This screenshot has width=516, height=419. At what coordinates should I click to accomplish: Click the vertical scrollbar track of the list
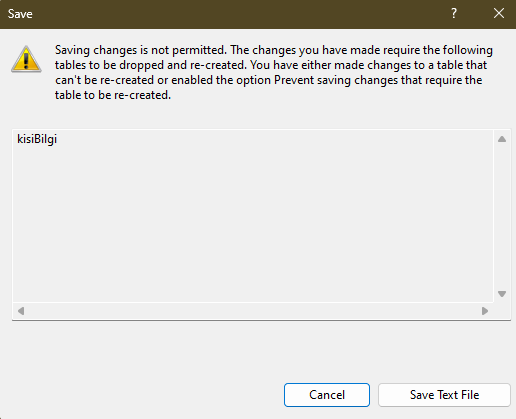(x=502, y=216)
